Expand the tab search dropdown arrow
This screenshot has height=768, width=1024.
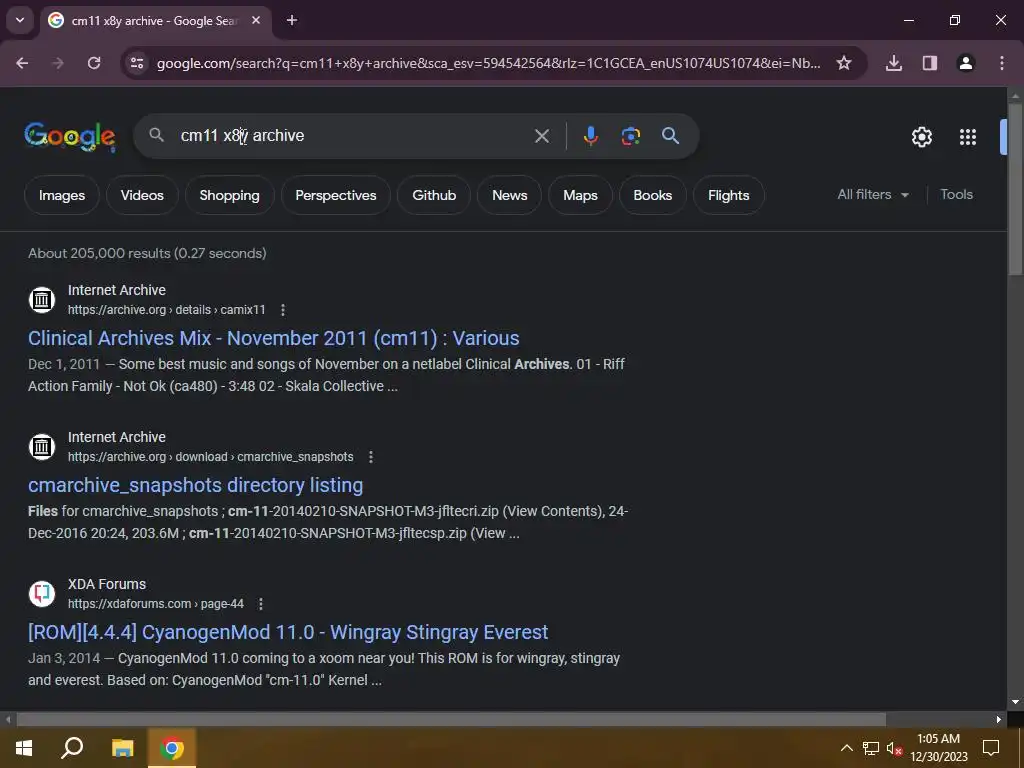pyautogui.click(x=20, y=20)
